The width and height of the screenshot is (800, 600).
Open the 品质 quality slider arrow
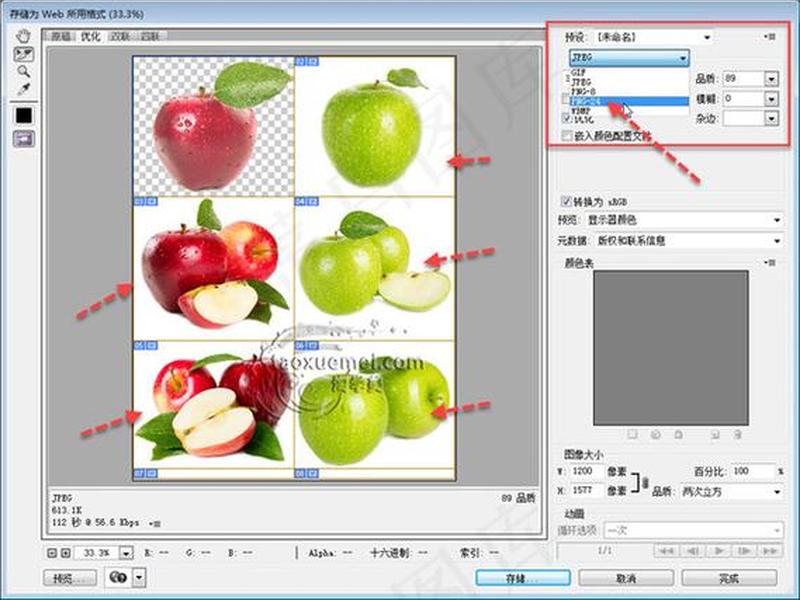(771, 79)
